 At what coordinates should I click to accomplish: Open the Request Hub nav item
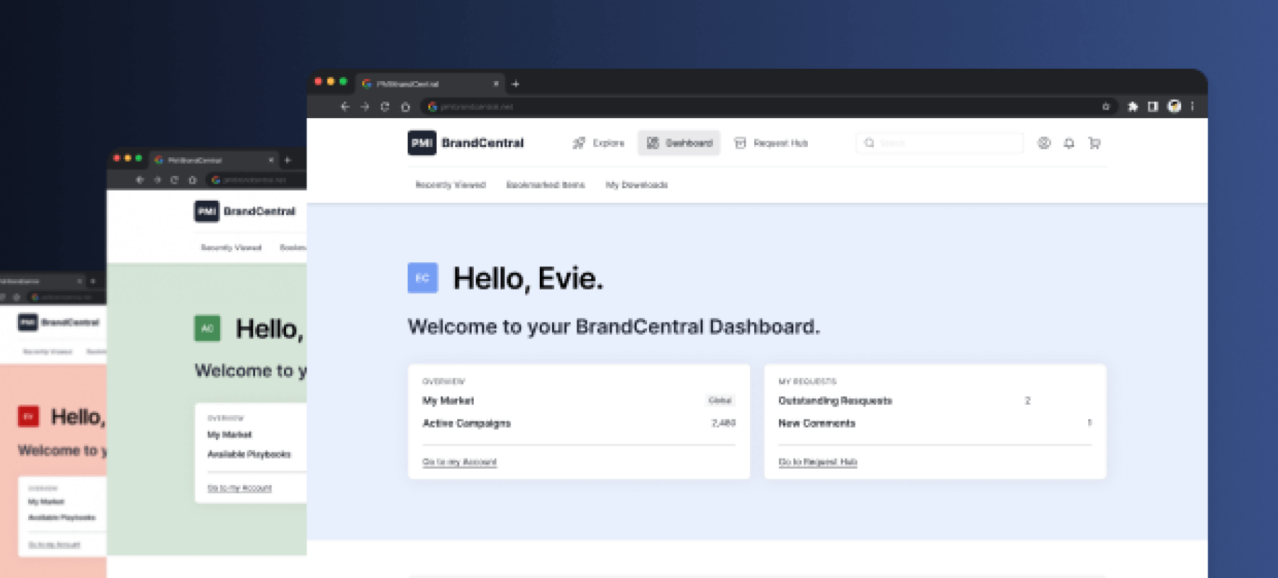pyautogui.click(x=770, y=143)
